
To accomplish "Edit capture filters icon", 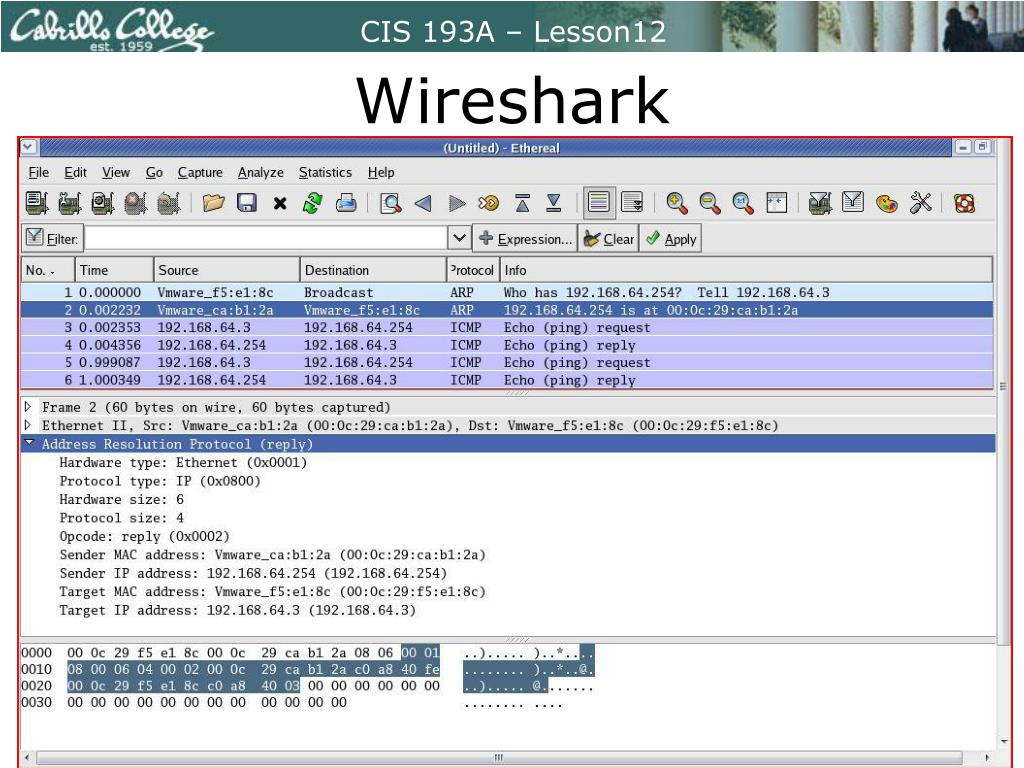I will pos(820,203).
